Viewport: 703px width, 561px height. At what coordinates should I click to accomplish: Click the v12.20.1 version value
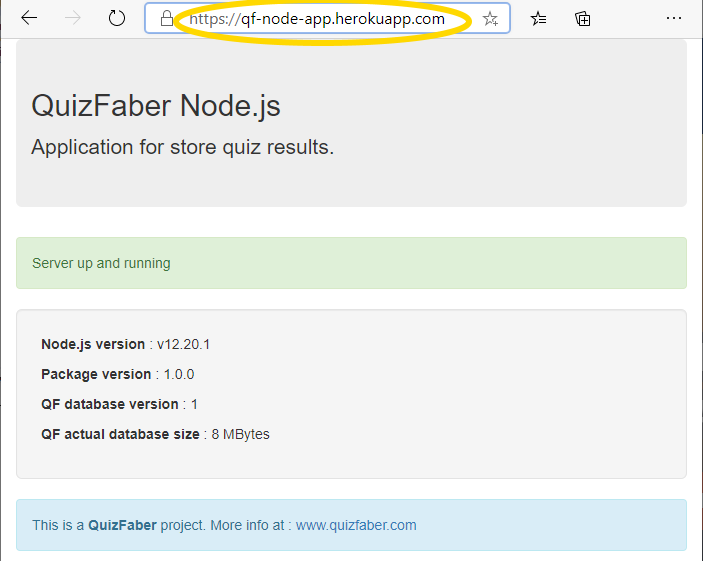pos(183,344)
